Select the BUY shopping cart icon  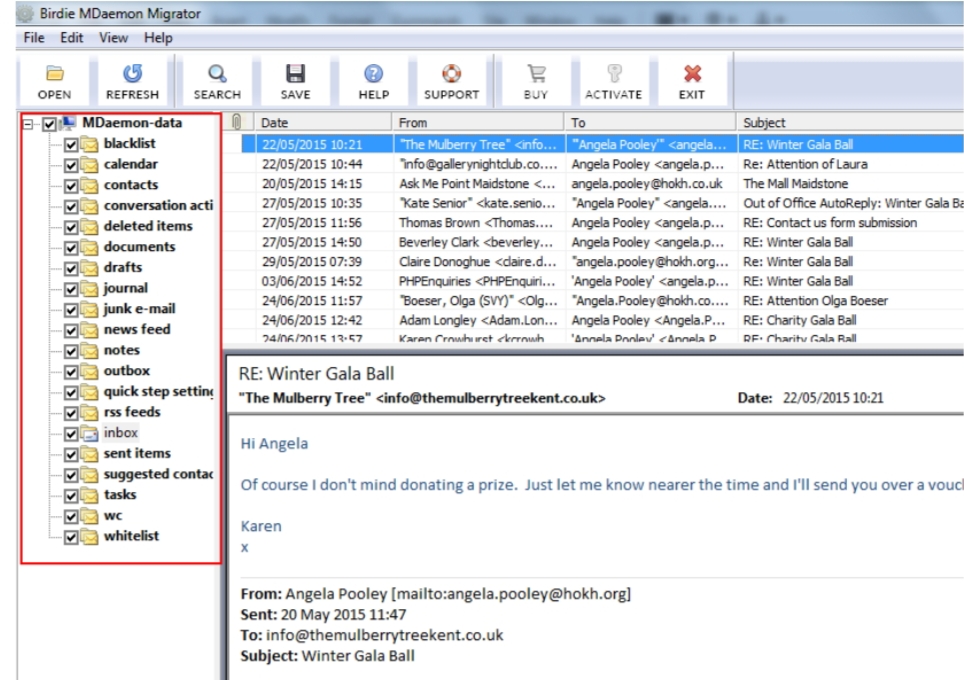535,80
